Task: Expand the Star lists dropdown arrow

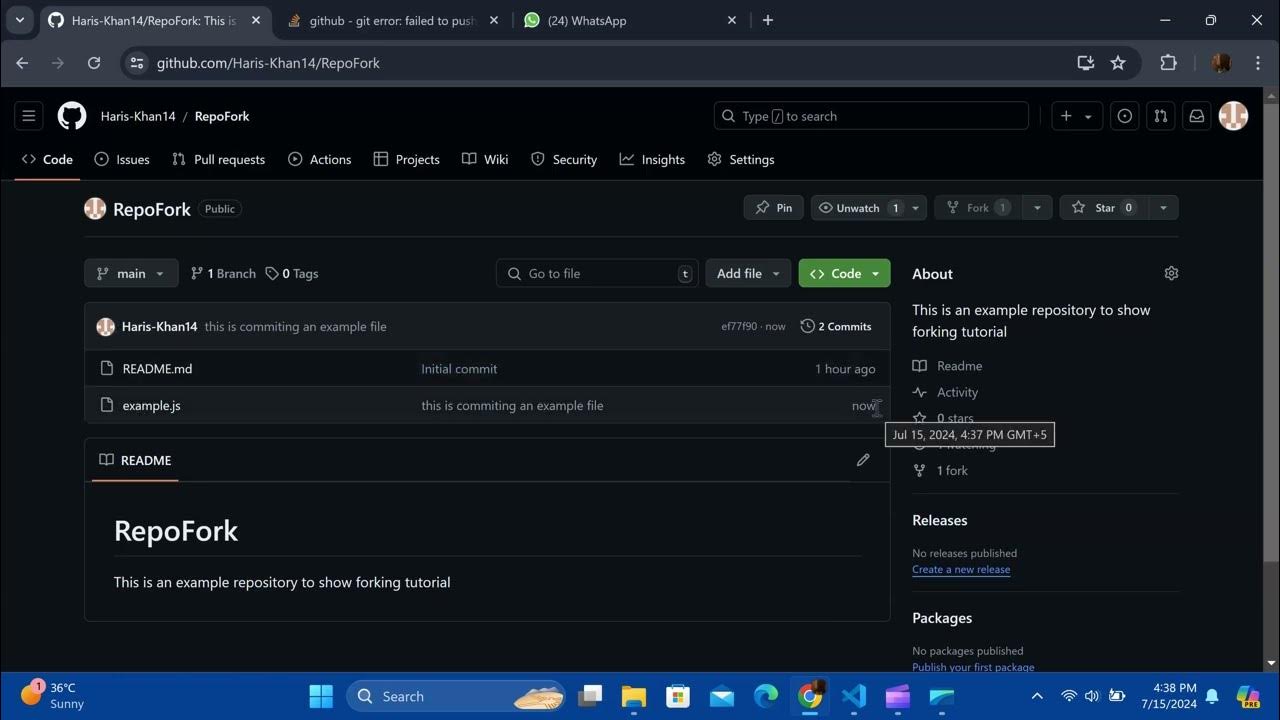Action: (1163, 208)
